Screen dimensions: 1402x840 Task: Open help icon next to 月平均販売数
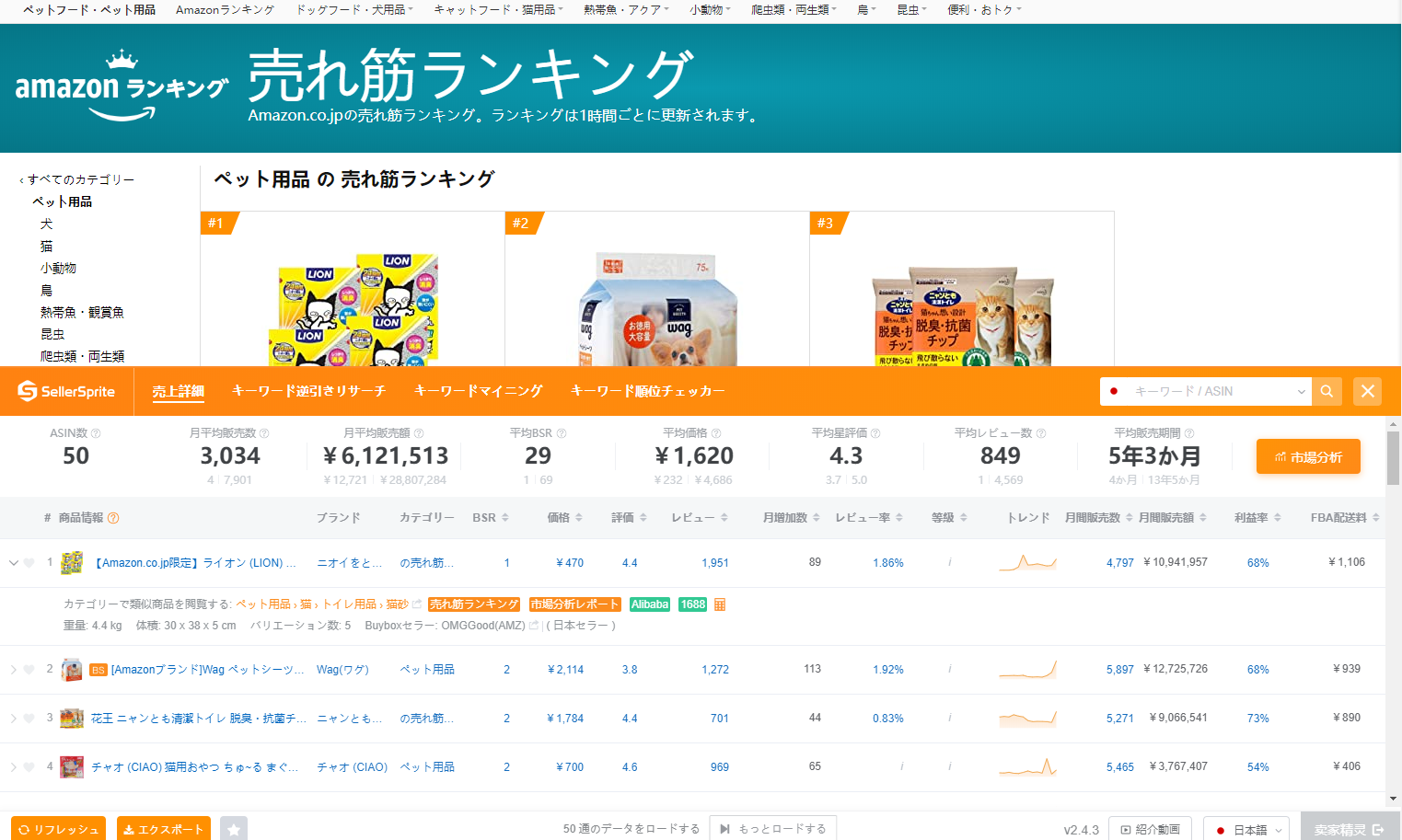[264, 433]
